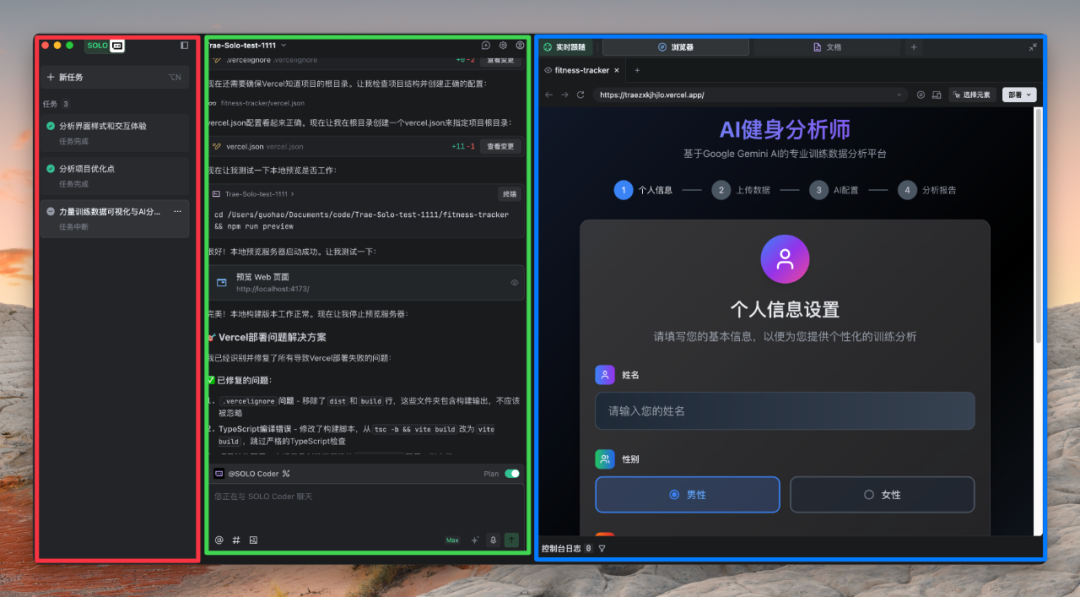Click the microphone icon for voice input

[492, 540]
